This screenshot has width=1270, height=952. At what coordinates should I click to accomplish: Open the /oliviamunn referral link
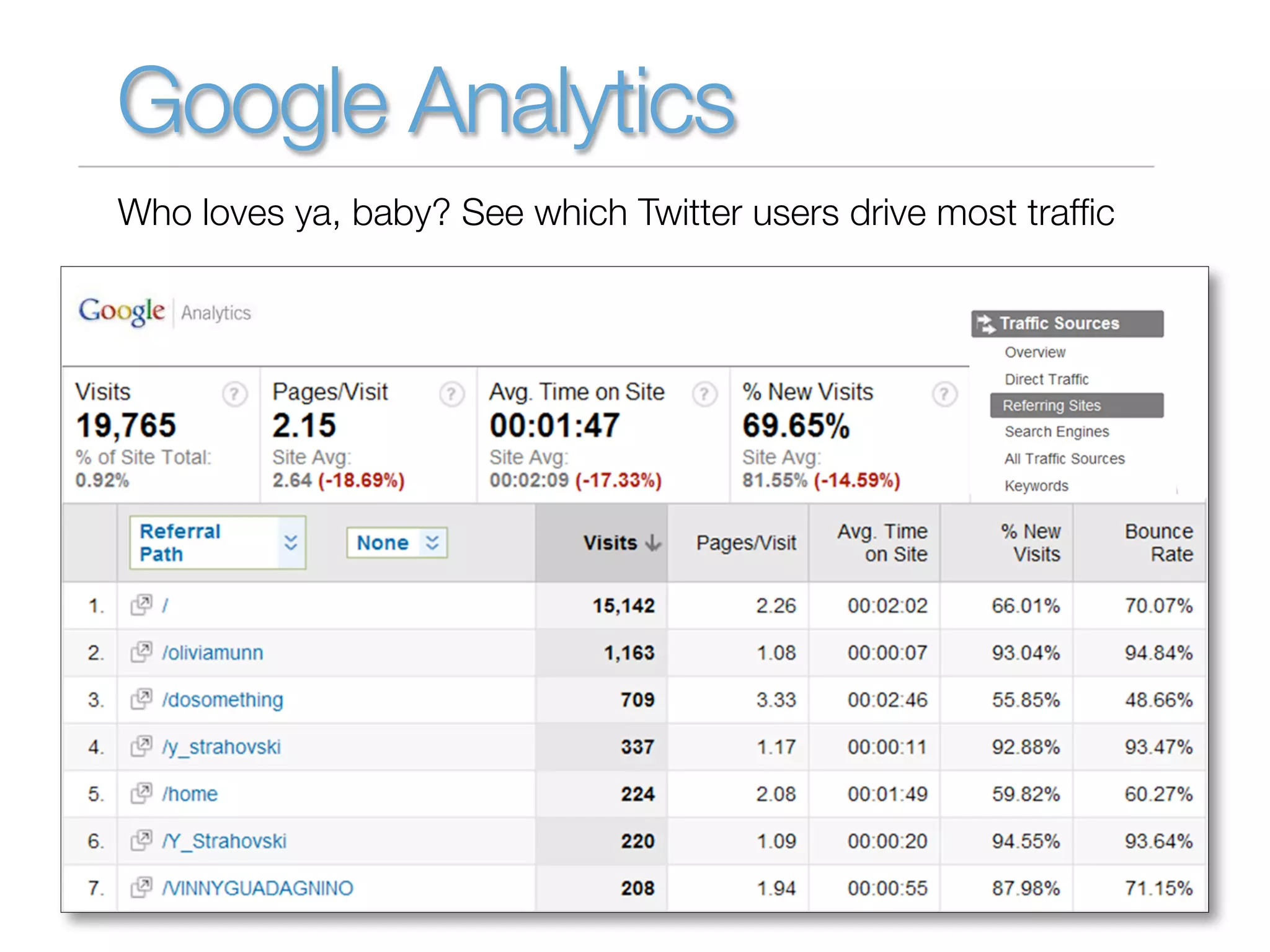pyautogui.click(x=213, y=653)
